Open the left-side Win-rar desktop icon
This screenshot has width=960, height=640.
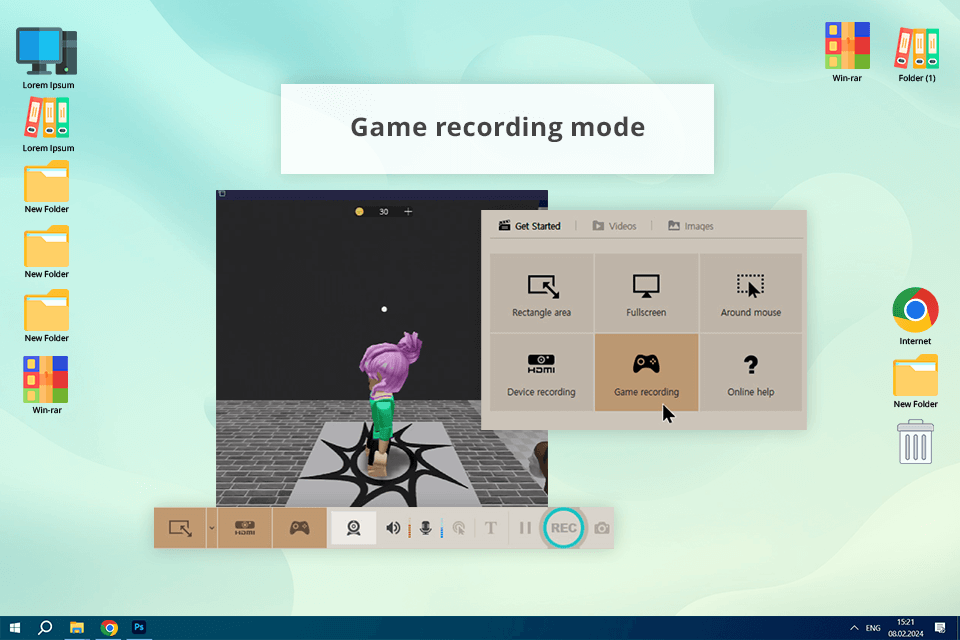[x=47, y=385]
